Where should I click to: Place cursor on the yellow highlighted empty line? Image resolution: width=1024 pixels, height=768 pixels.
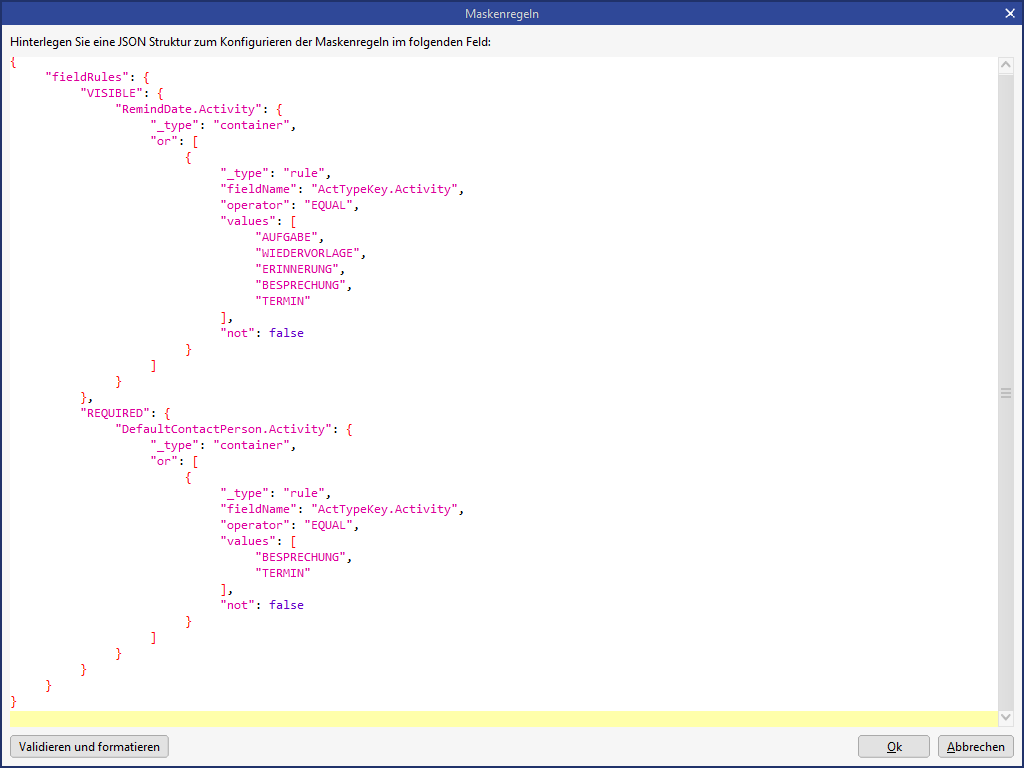500,719
